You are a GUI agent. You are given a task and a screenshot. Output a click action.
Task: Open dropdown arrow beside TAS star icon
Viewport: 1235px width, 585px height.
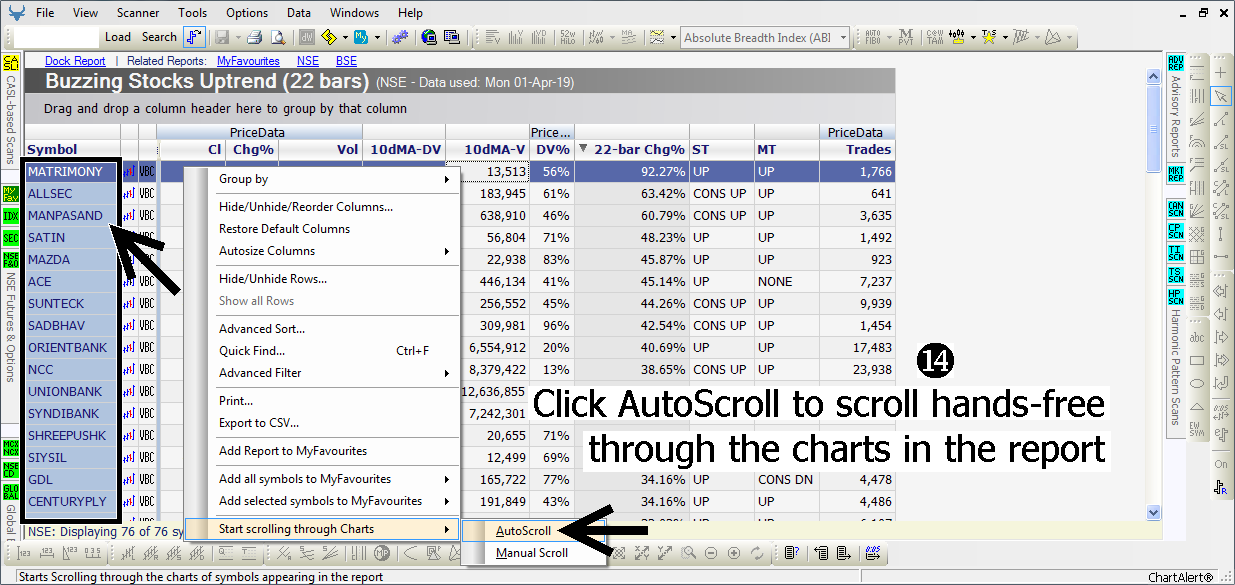(1004, 37)
